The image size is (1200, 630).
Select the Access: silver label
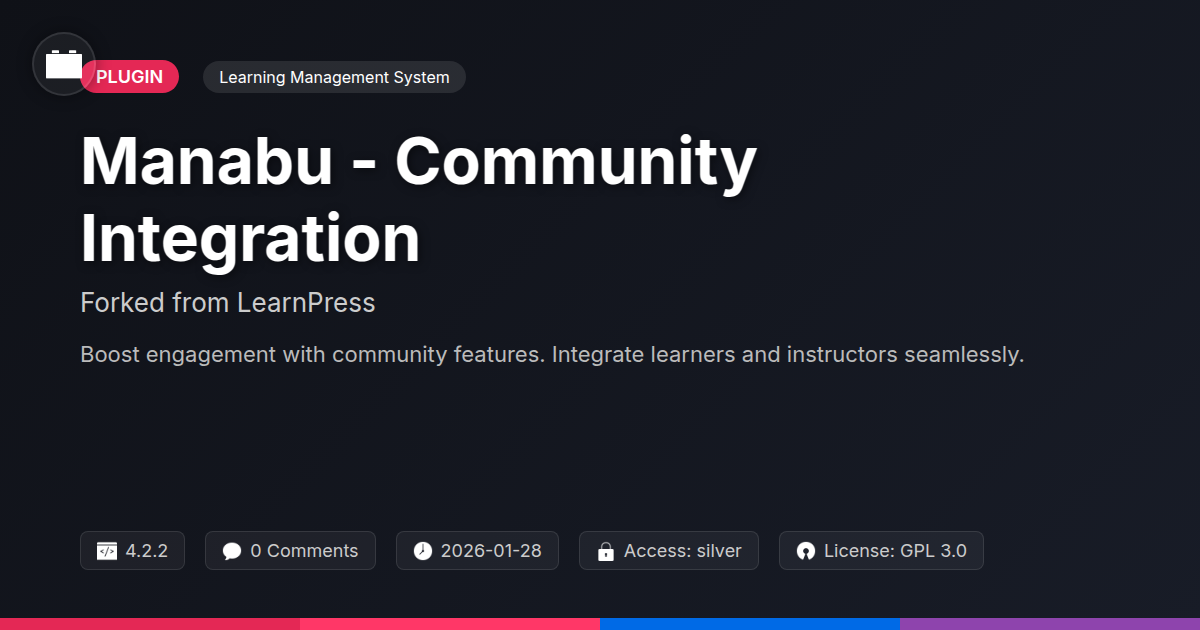tap(683, 551)
